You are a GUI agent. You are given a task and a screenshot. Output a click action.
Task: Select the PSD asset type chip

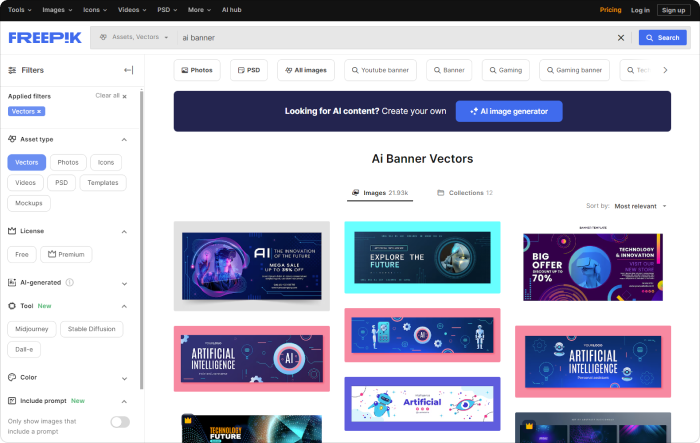point(62,183)
